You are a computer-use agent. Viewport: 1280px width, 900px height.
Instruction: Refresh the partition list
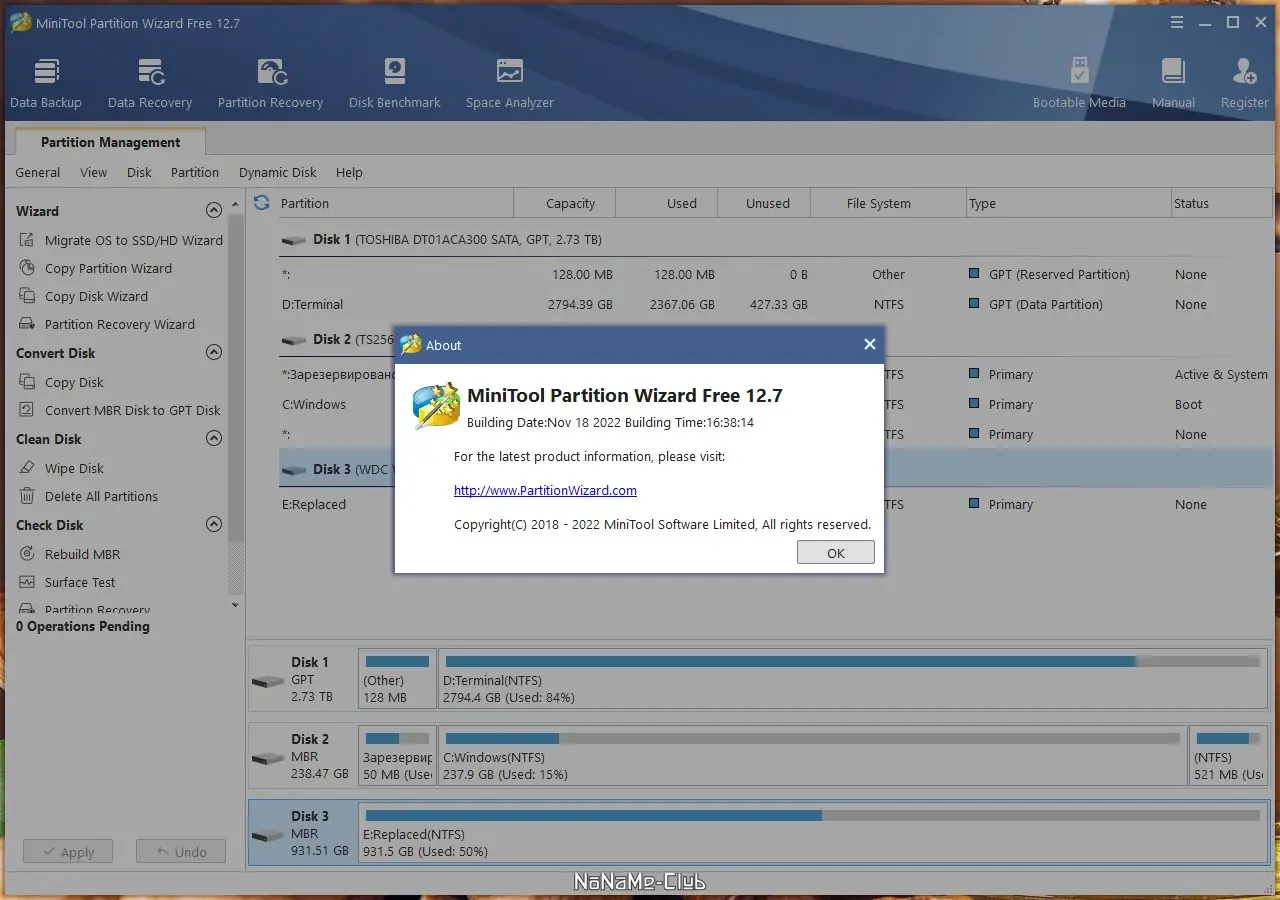coord(262,203)
